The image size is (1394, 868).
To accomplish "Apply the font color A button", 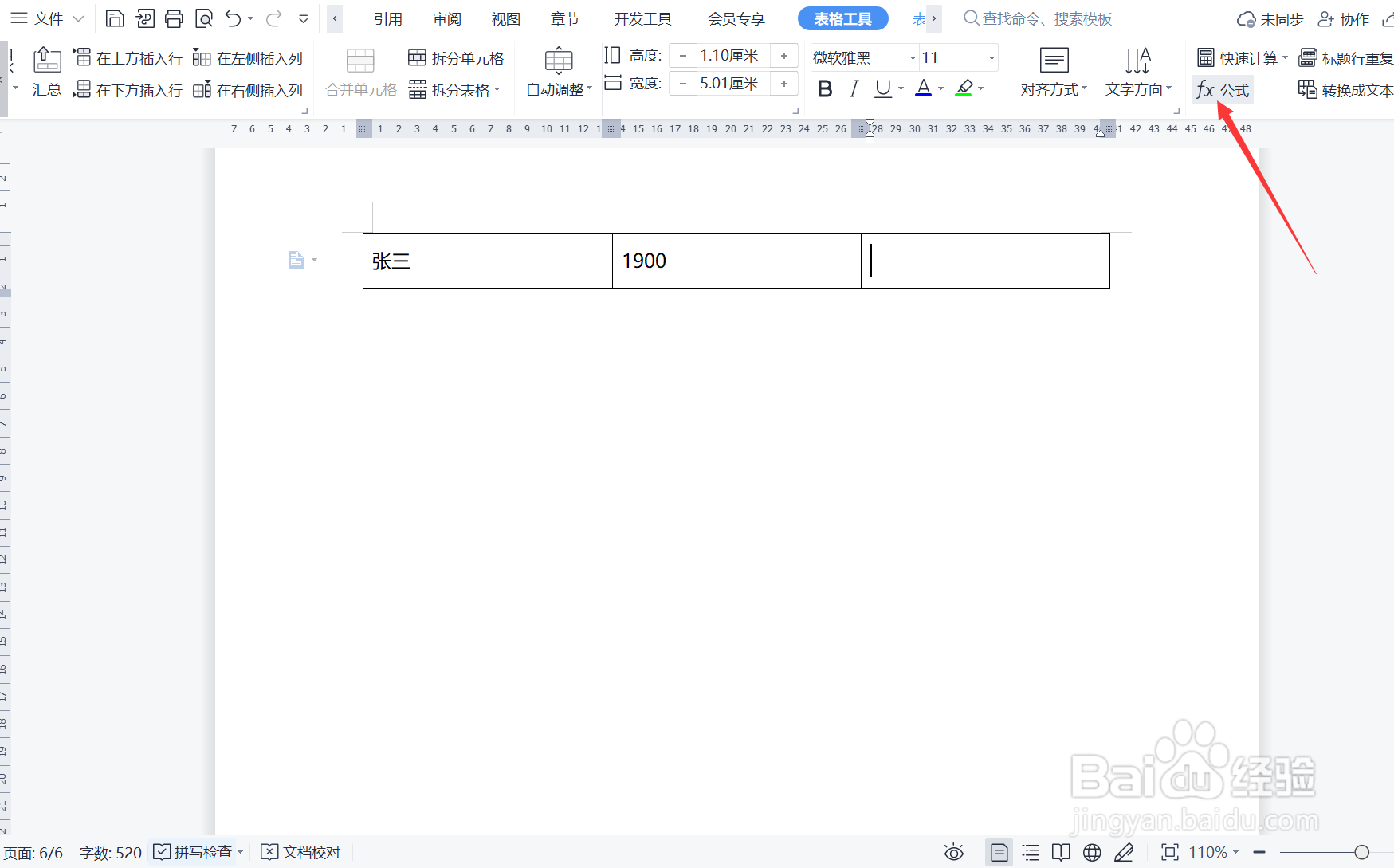I will click(x=923, y=88).
